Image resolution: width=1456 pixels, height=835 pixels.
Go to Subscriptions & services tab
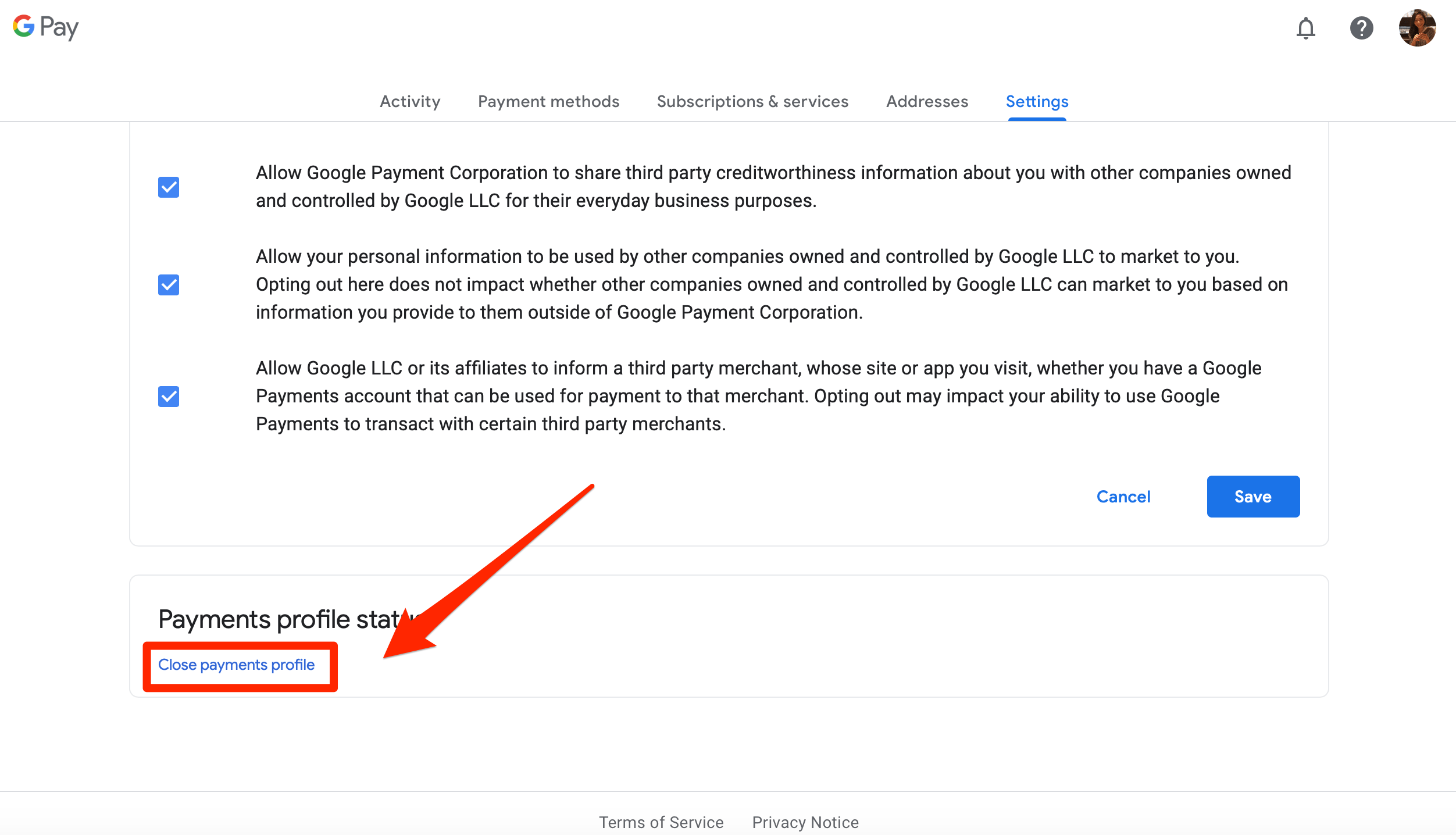752,101
